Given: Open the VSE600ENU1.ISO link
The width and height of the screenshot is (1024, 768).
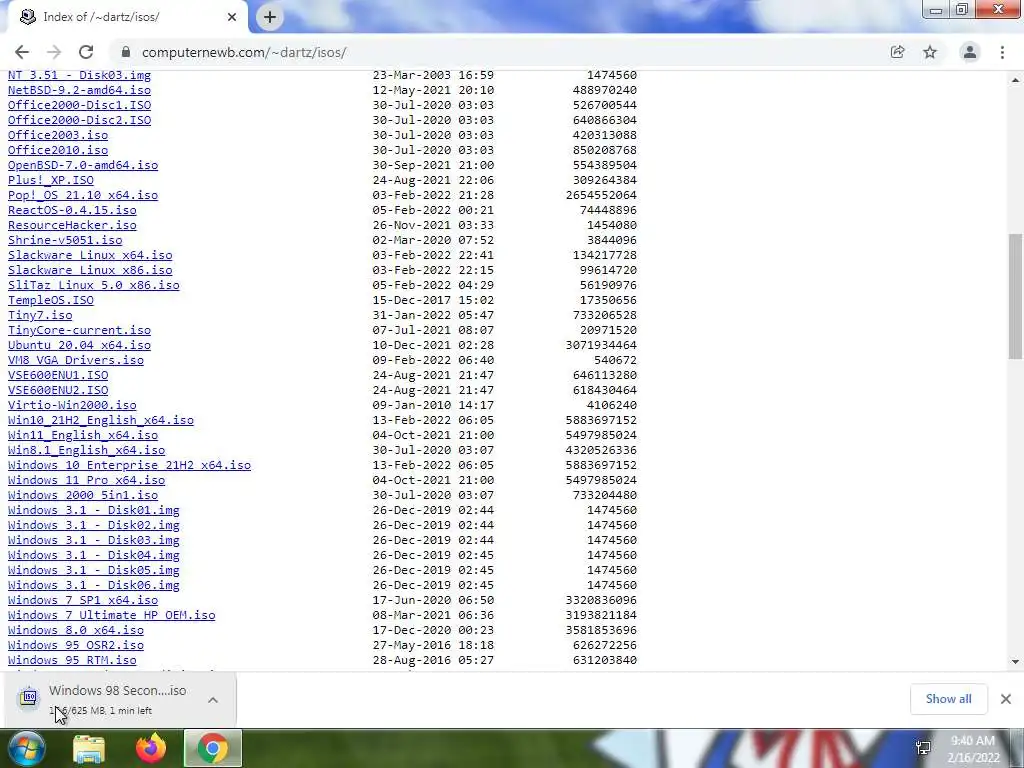Looking at the screenshot, I should coord(58,376).
